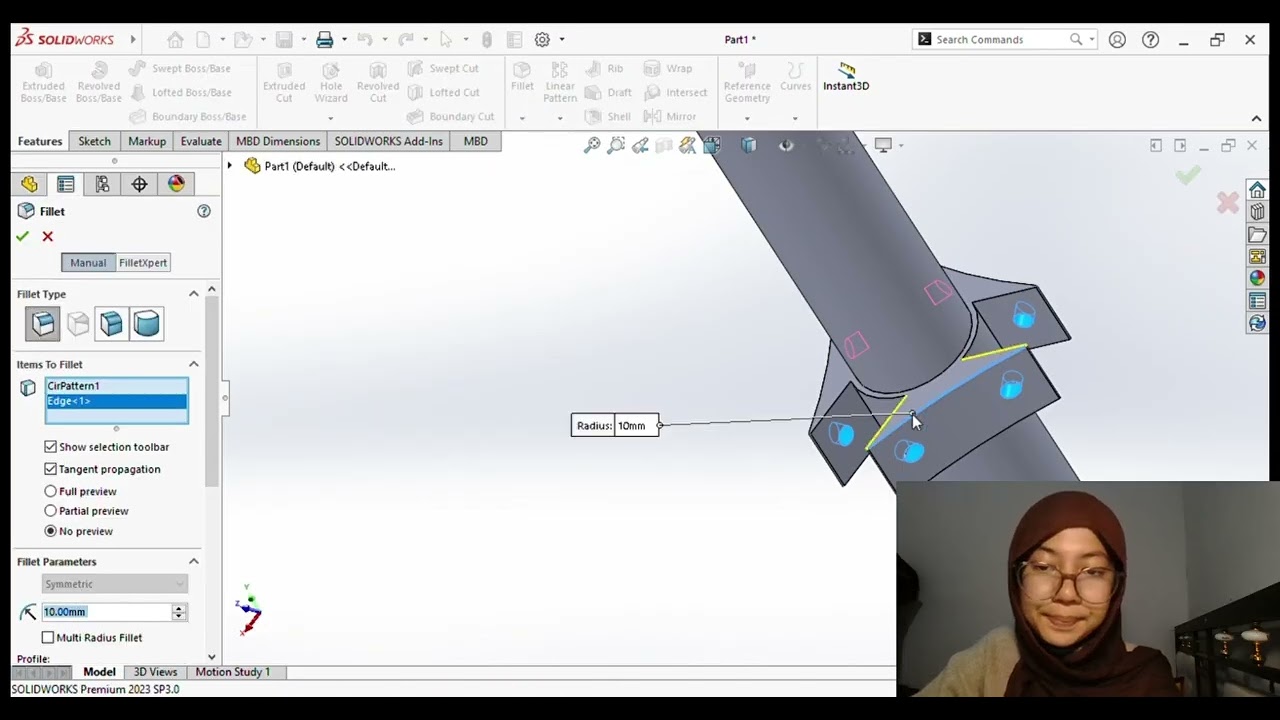
Task: Switch to MBD Dimensions tab
Action: tap(278, 141)
